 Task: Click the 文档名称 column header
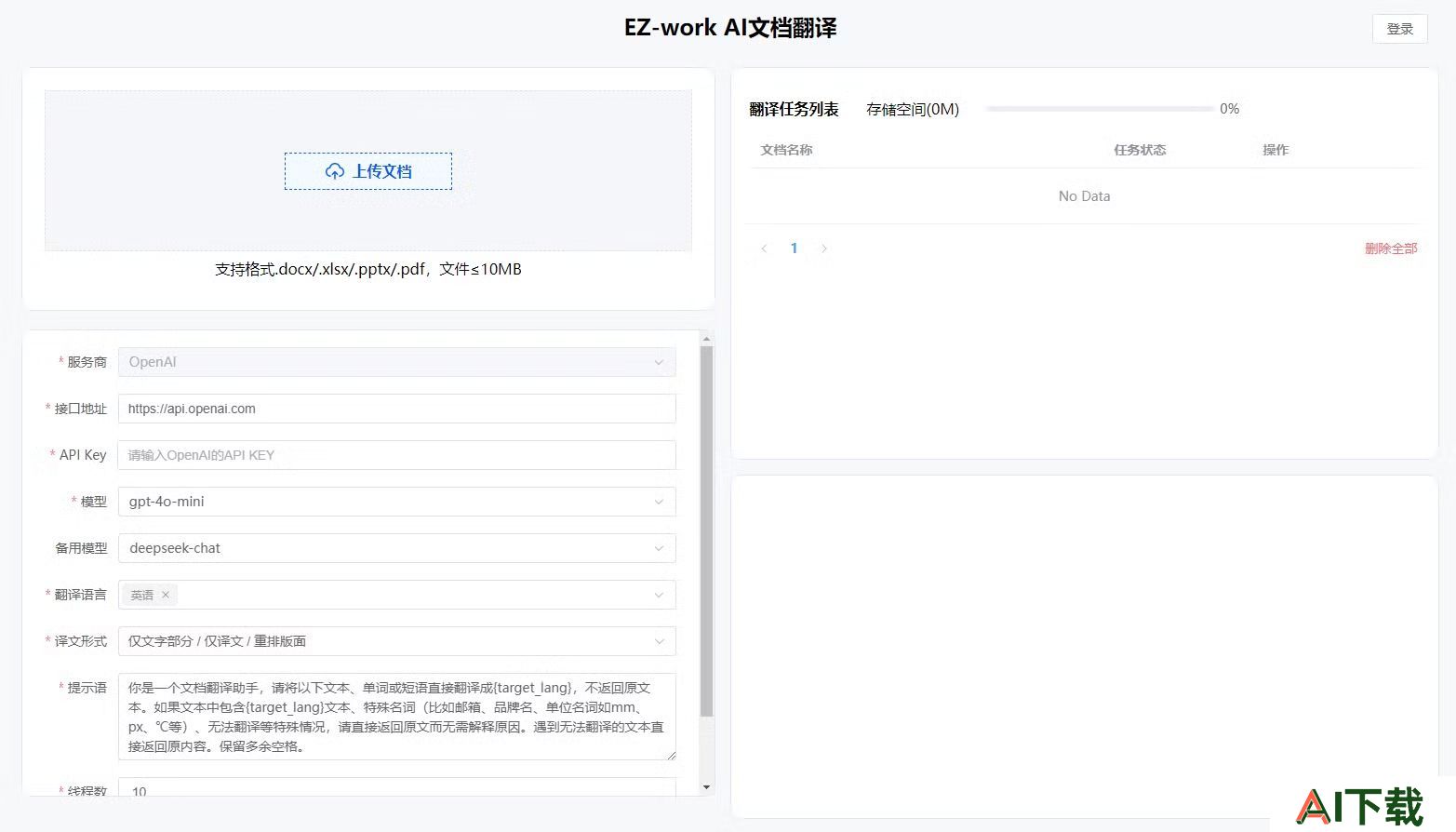(786, 150)
